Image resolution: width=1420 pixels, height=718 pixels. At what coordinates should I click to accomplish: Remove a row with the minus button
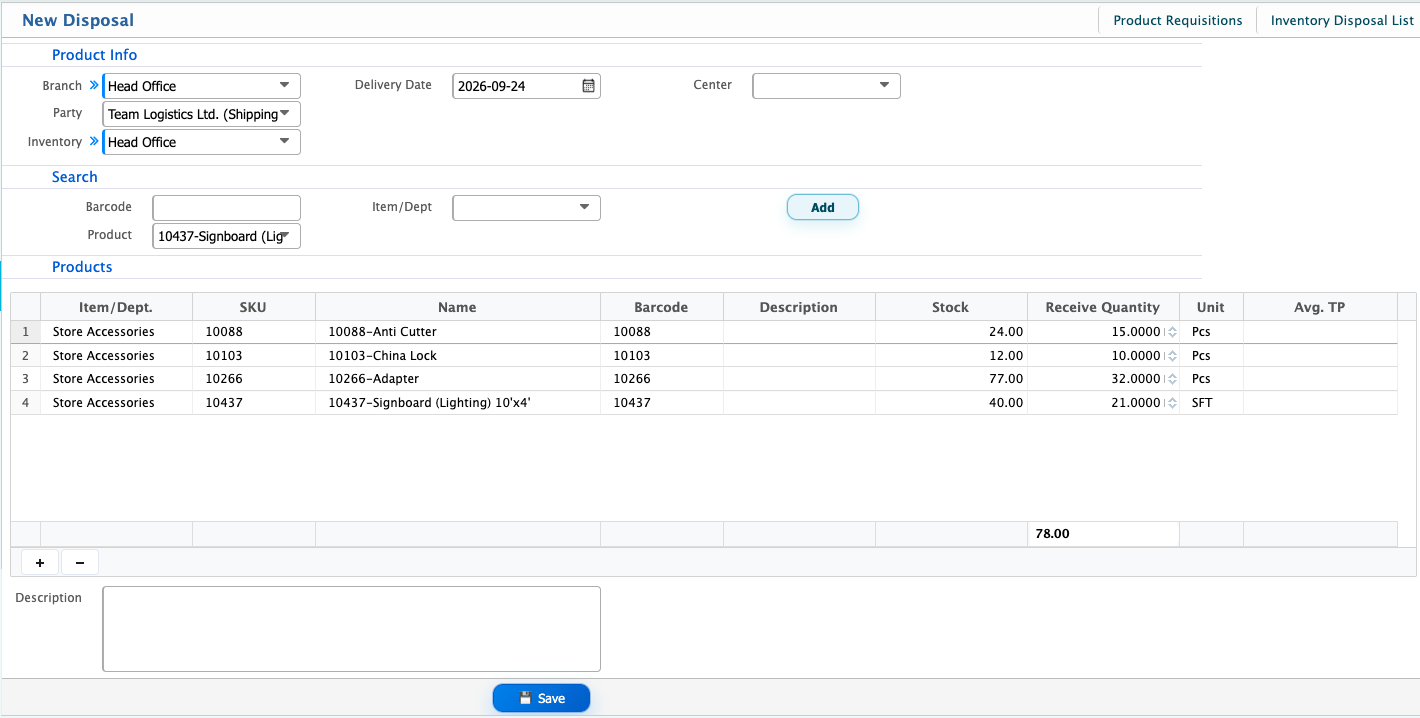point(80,563)
